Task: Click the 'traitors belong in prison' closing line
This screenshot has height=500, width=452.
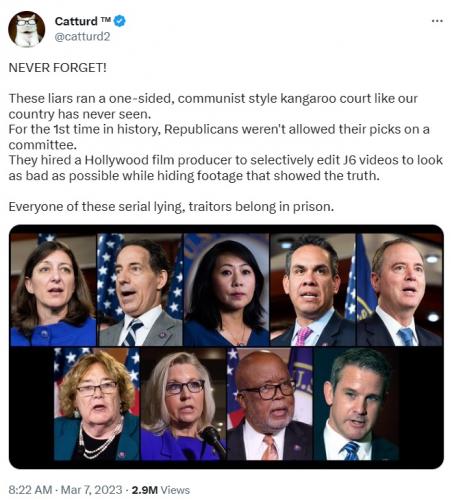Action: point(171,207)
